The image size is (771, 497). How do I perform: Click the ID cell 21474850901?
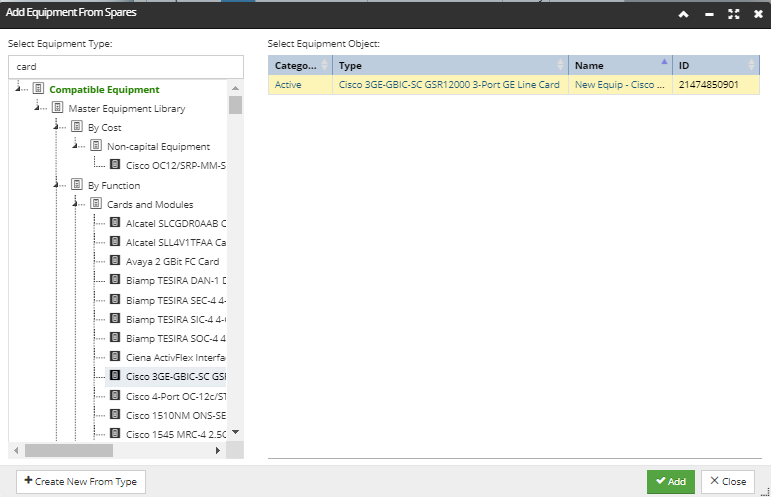pos(716,85)
